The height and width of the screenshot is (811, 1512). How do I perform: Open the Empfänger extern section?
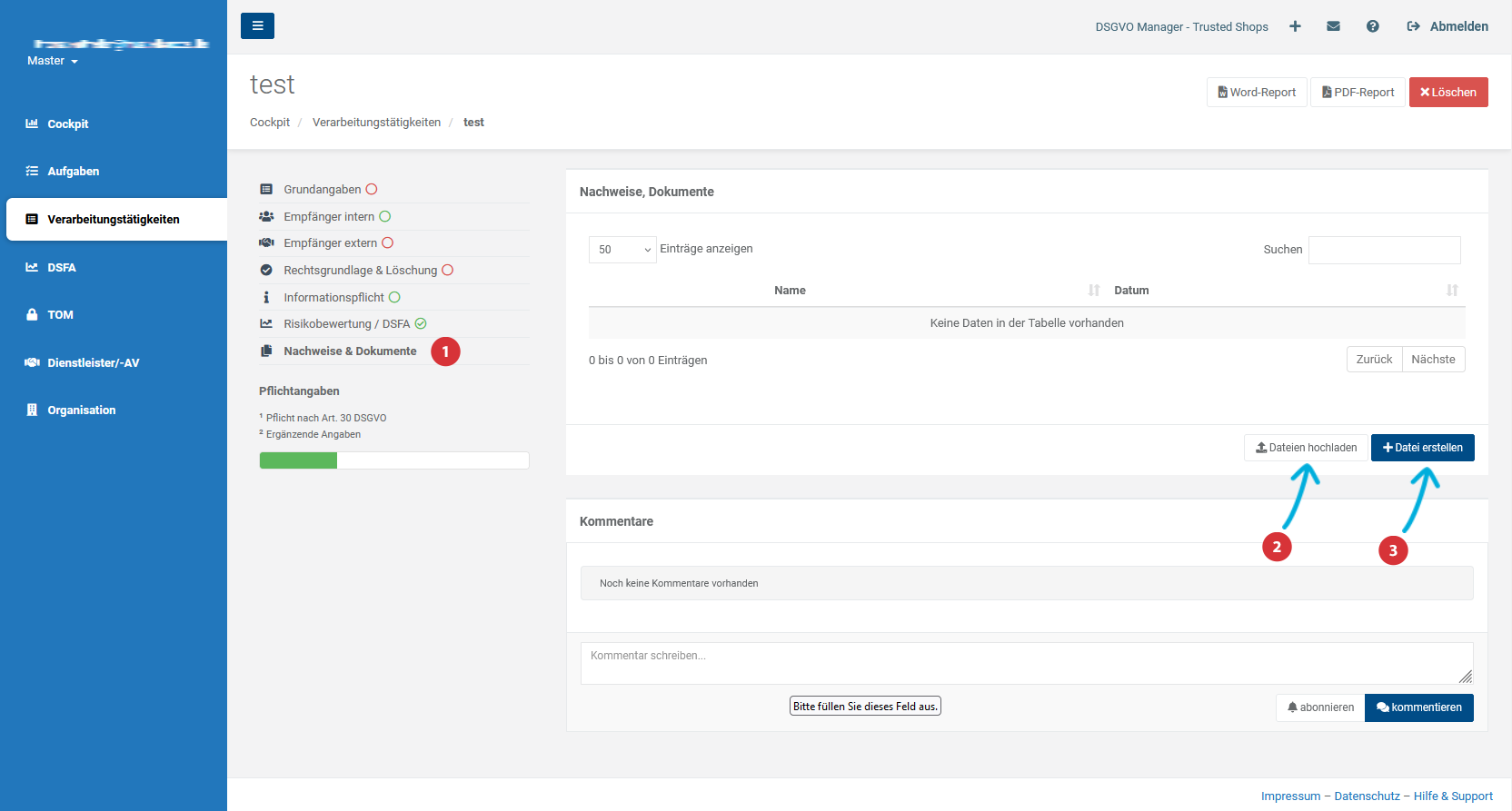[x=330, y=243]
